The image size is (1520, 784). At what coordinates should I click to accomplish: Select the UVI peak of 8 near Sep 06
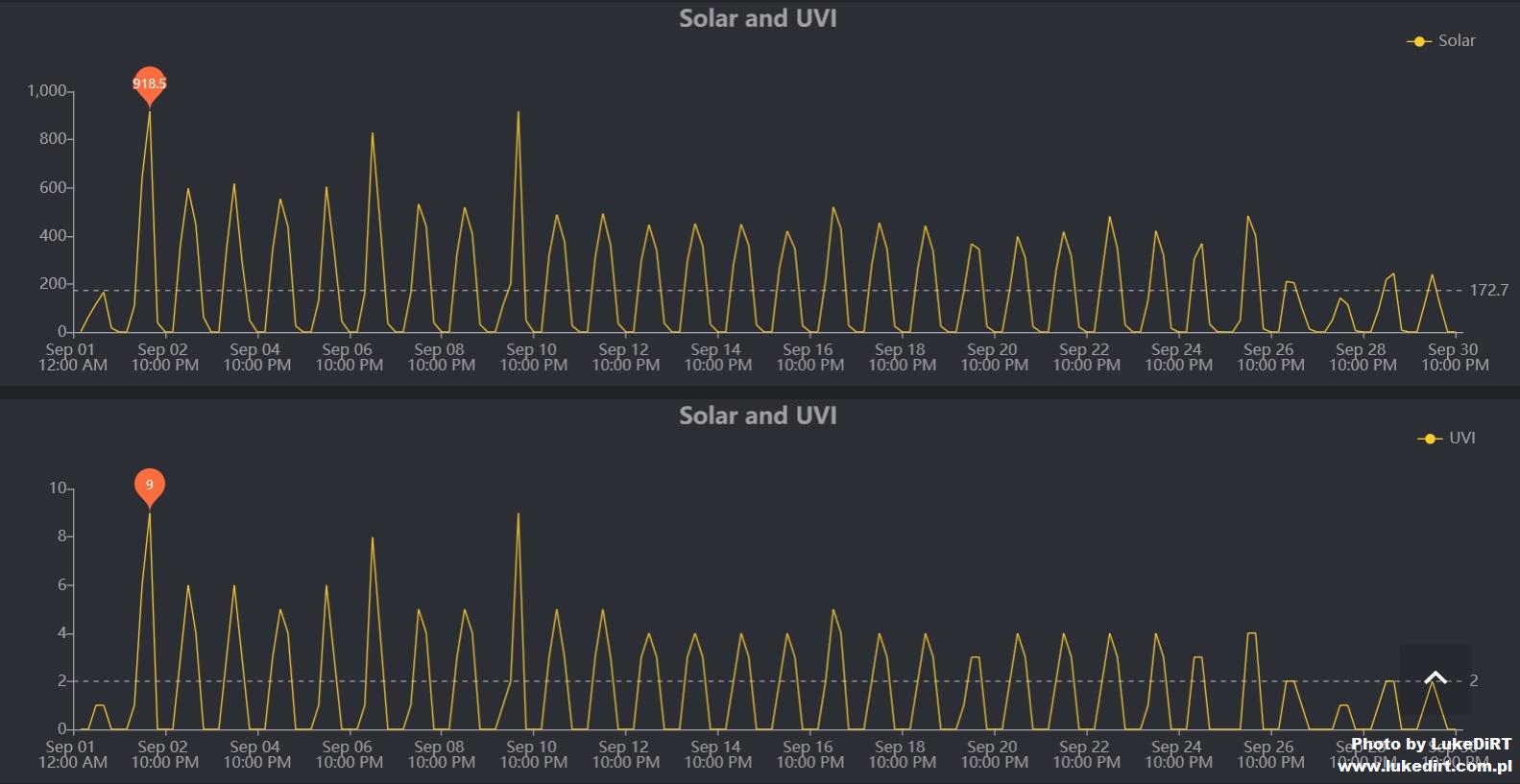(373, 538)
